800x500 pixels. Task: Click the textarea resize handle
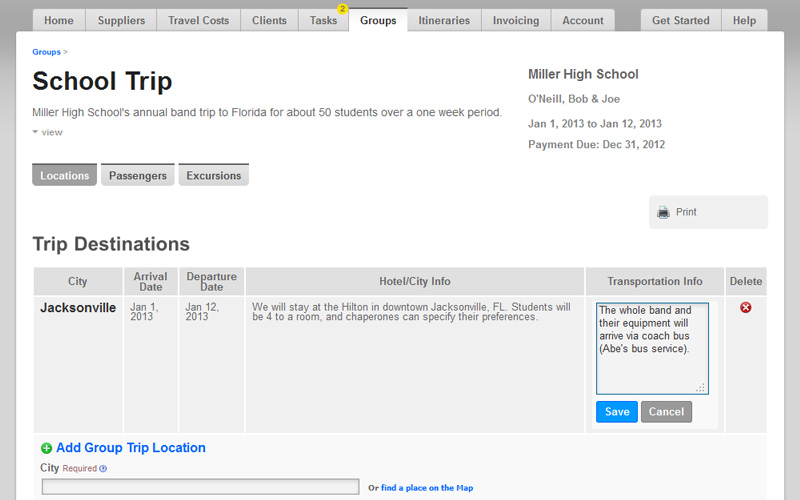(x=701, y=388)
